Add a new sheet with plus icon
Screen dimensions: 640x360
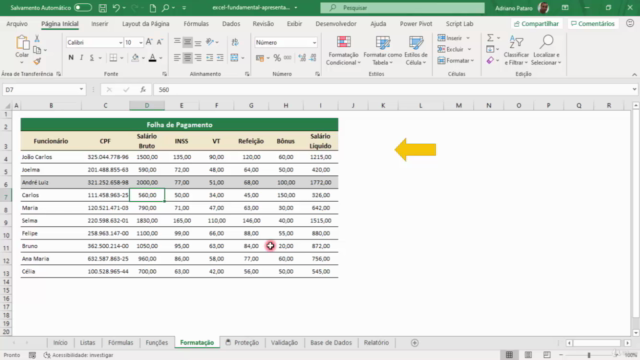[415, 343]
